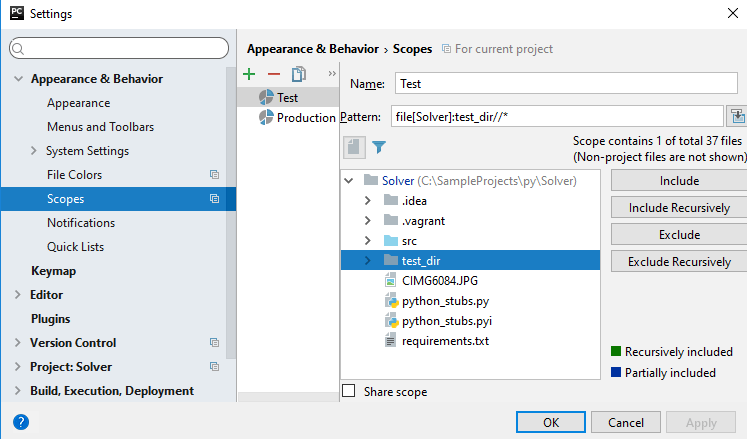Expand the test_dir folder node

(368, 261)
